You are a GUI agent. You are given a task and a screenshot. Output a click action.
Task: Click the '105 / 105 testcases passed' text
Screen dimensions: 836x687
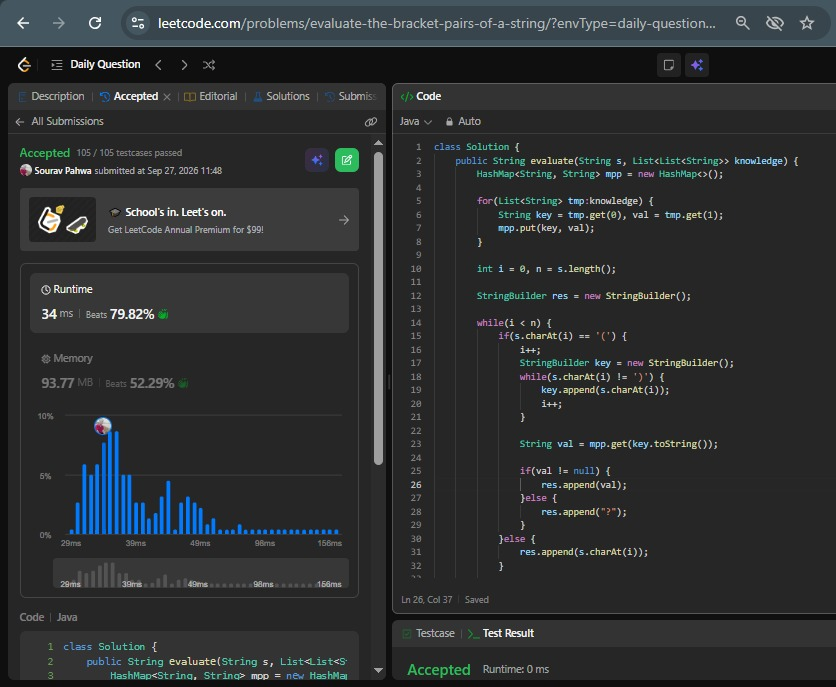[129, 153]
